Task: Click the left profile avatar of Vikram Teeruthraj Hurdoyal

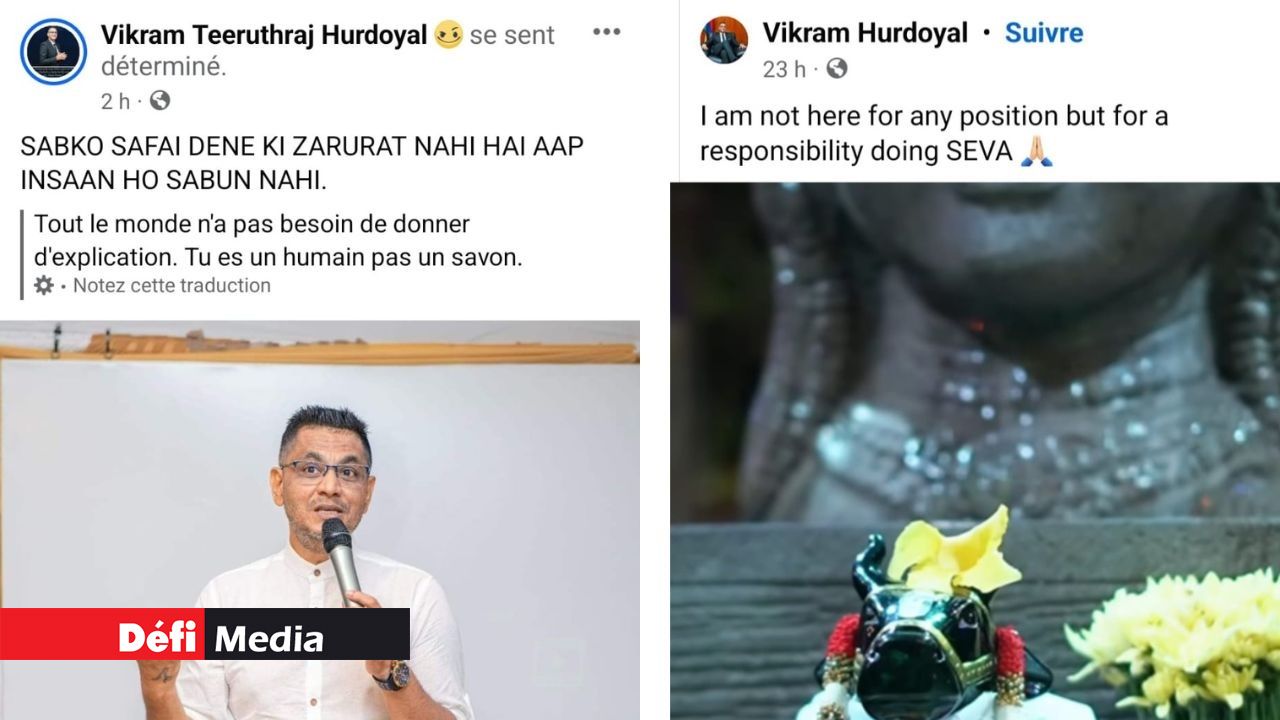Action: (53, 51)
